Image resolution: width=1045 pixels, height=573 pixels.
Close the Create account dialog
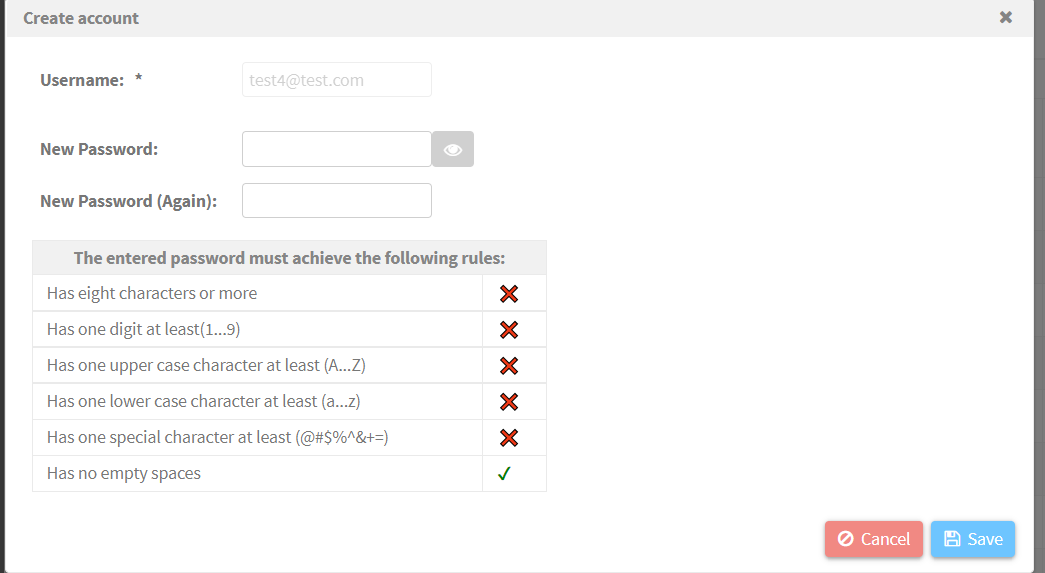(x=1006, y=17)
